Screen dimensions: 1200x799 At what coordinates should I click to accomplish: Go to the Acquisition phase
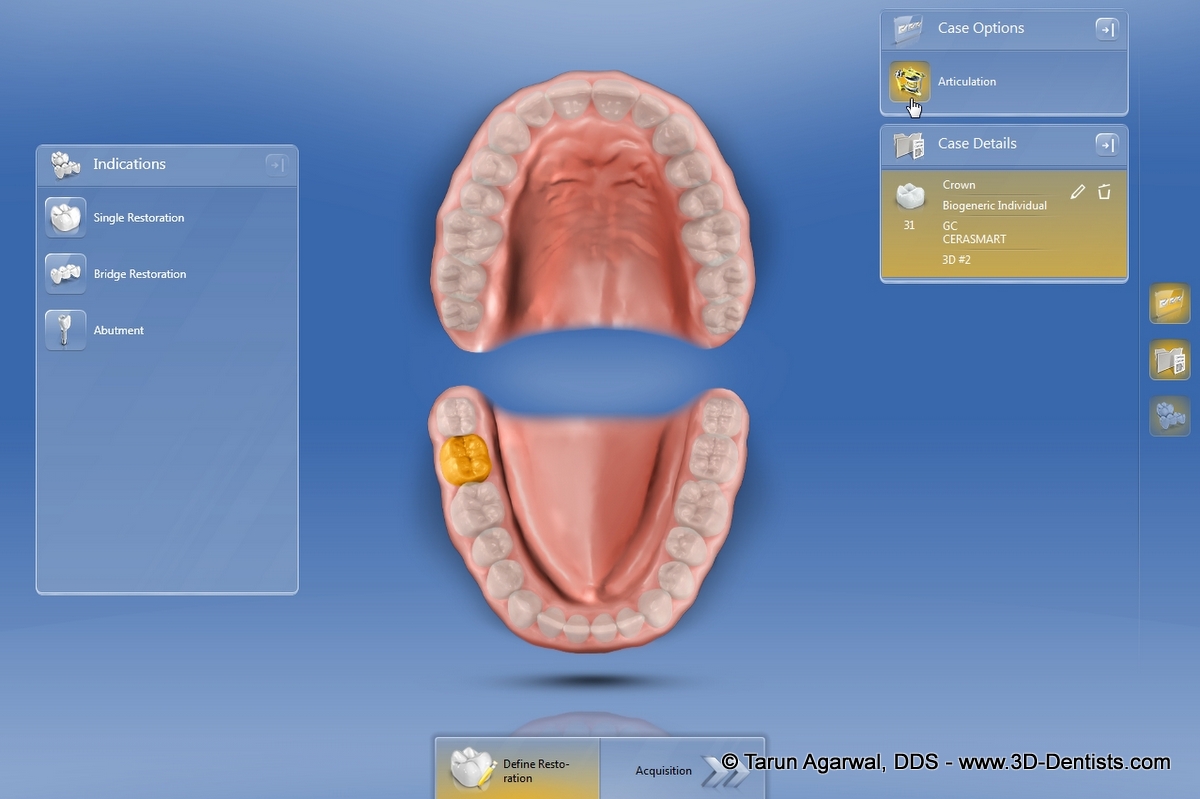(x=680, y=770)
